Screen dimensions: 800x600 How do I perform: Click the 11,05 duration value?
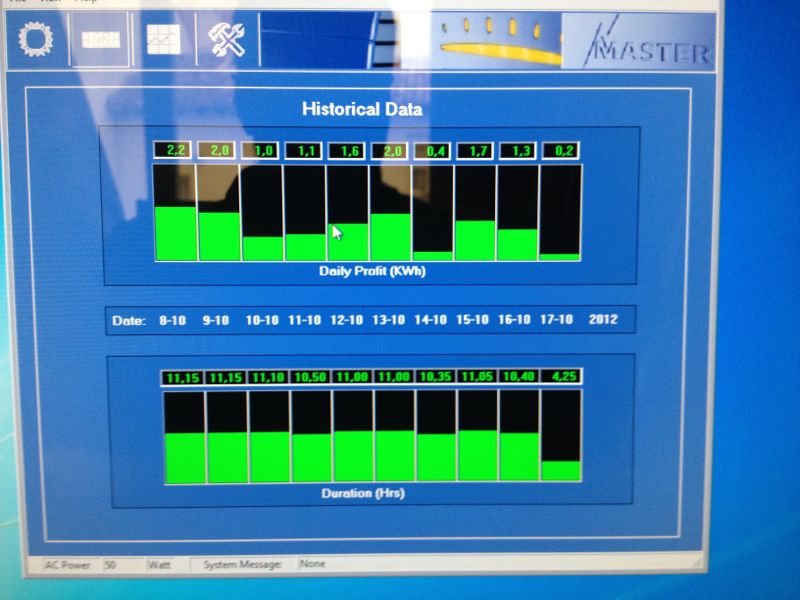click(x=477, y=377)
